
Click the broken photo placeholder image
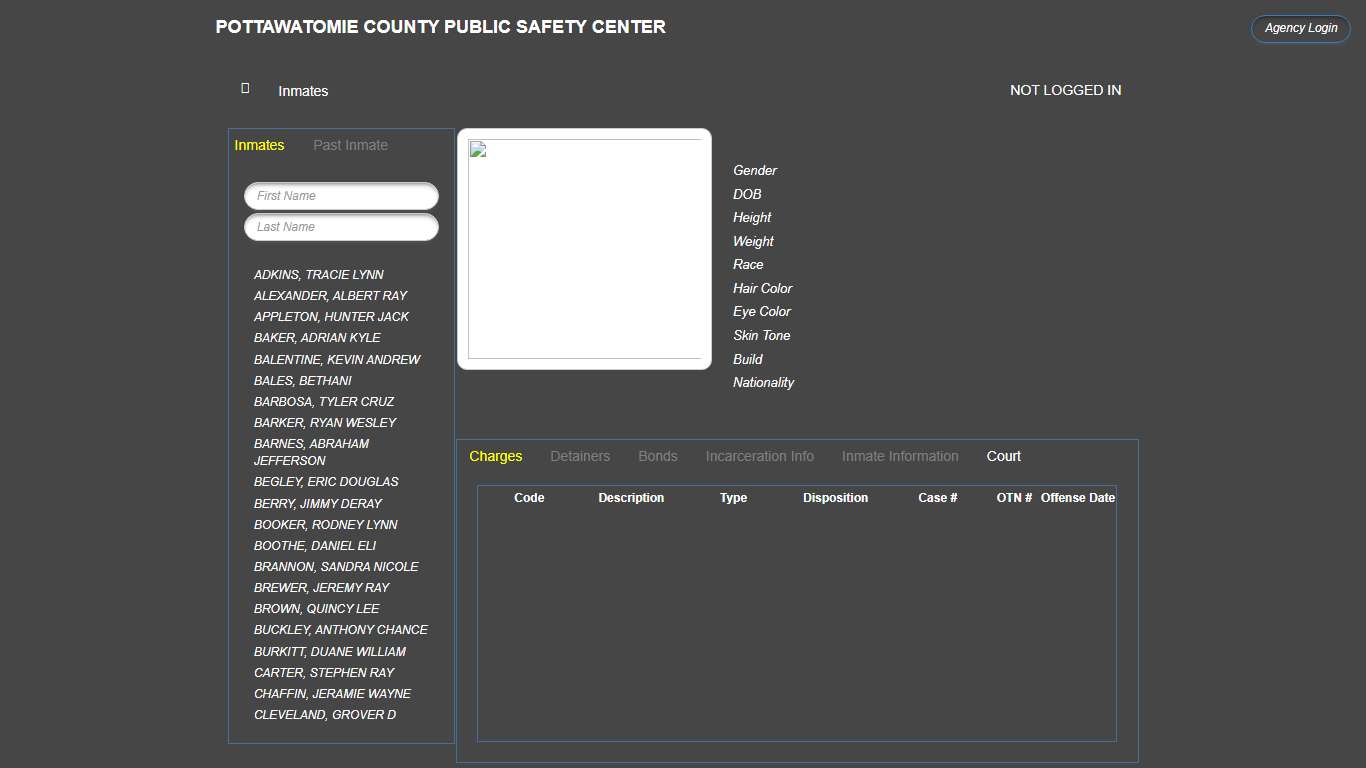tap(584, 248)
